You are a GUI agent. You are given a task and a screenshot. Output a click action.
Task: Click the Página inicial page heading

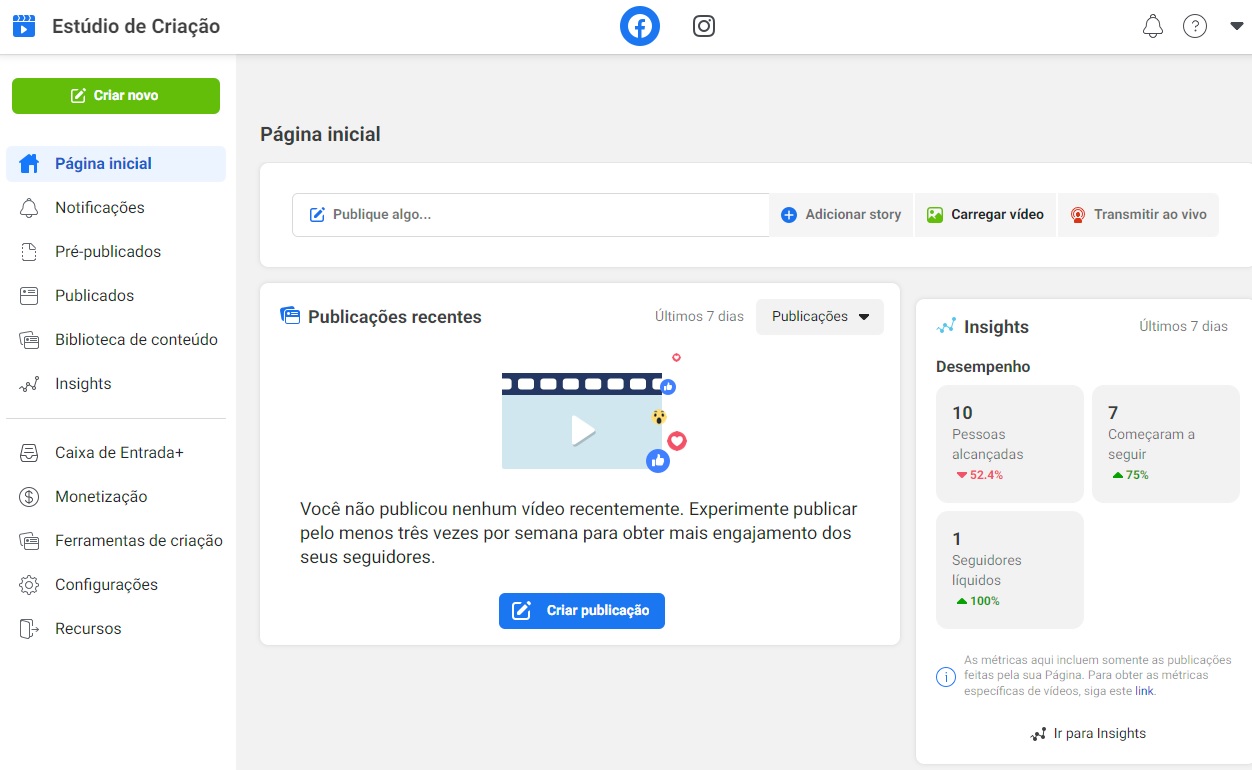(320, 134)
